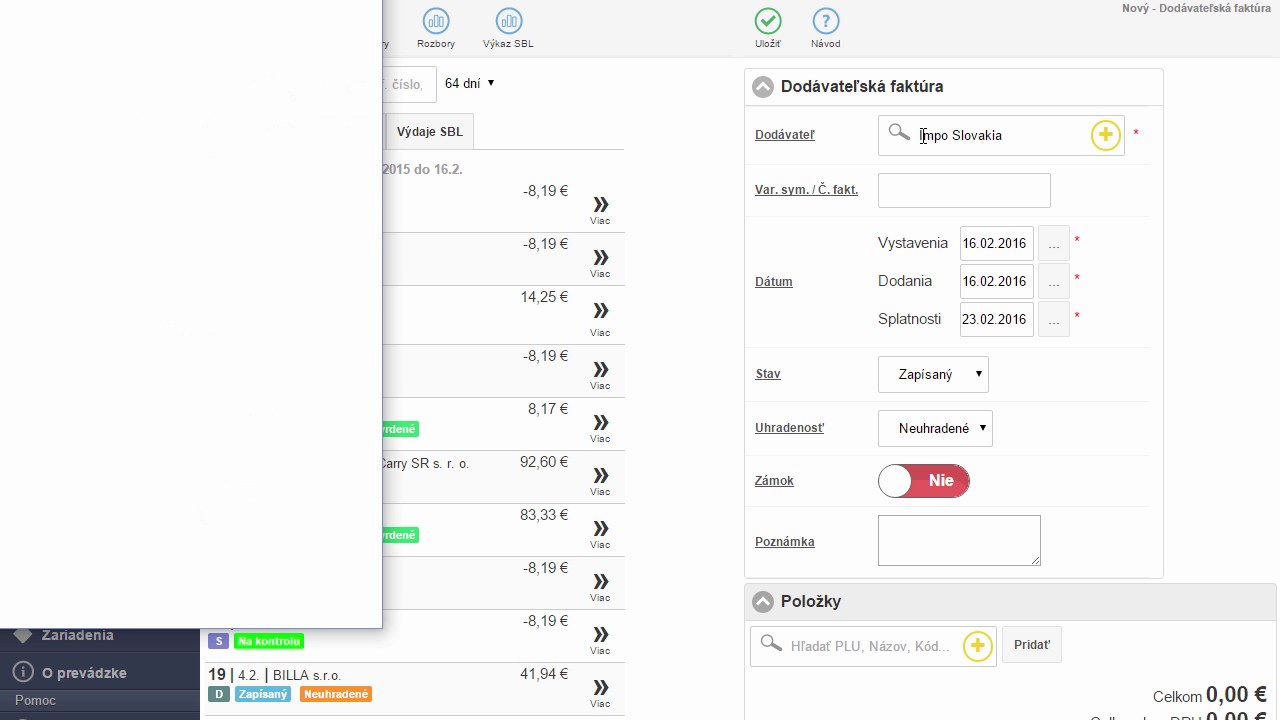Viewport: 1280px width, 720px height.
Task: Click the Vystavenia date field 16.02.2016
Action: point(996,243)
